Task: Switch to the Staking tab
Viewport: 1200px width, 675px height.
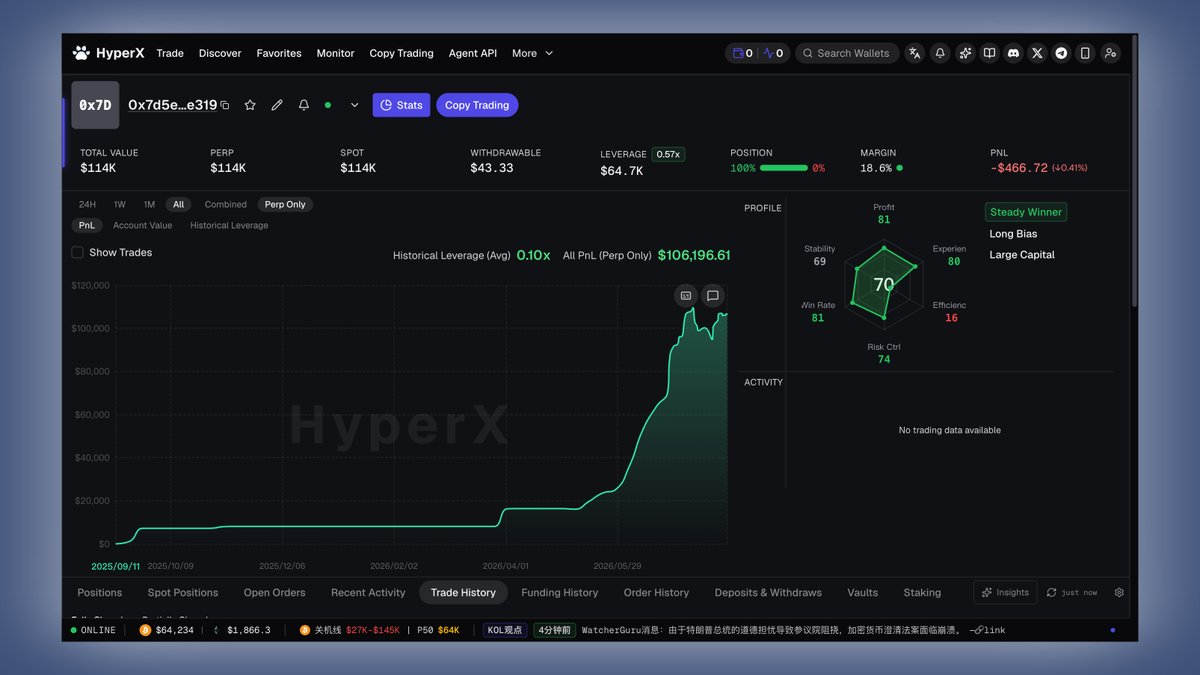Action: (x=922, y=592)
